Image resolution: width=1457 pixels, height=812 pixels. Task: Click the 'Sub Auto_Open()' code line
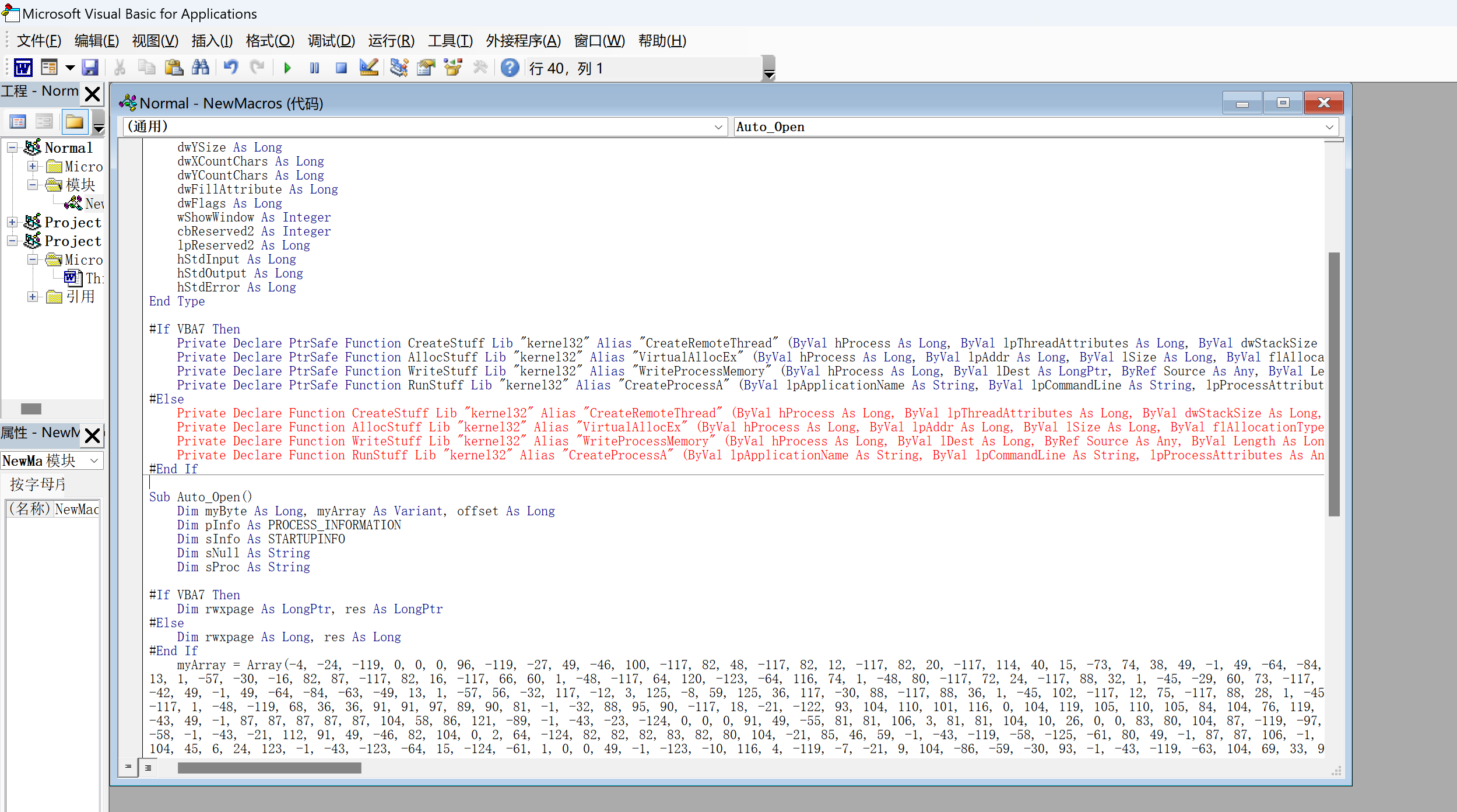point(201,497)
